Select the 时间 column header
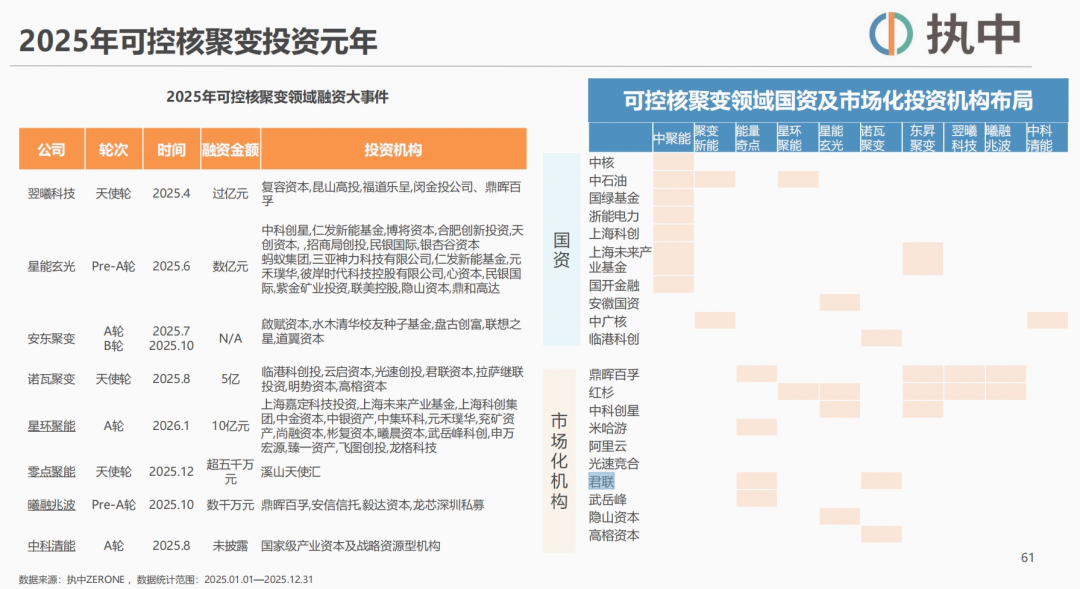Viewport: 1080px width, 589px height. pos(171,150)
